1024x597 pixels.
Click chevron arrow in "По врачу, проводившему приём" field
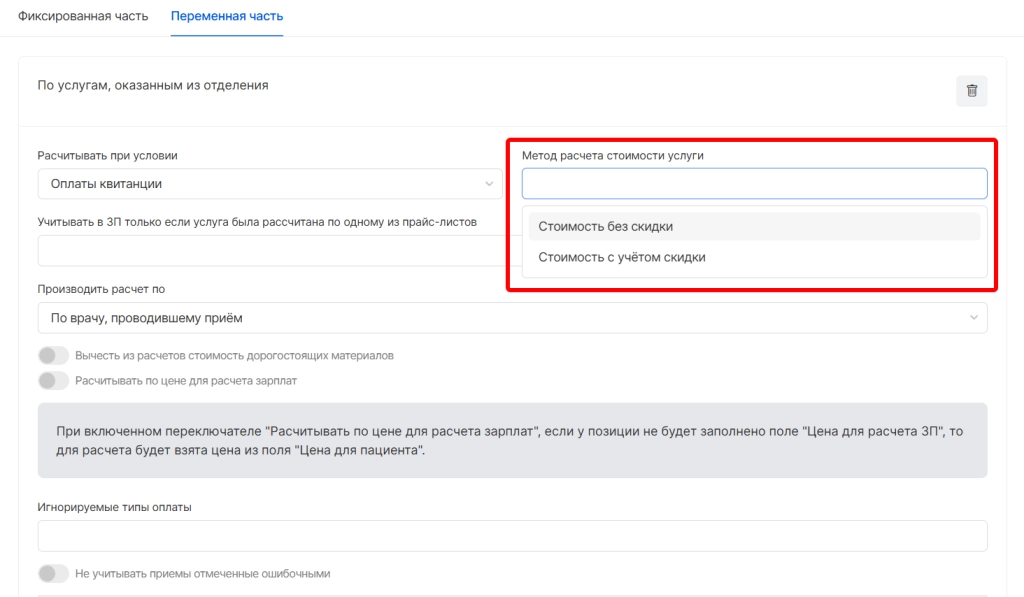[974, 318]
